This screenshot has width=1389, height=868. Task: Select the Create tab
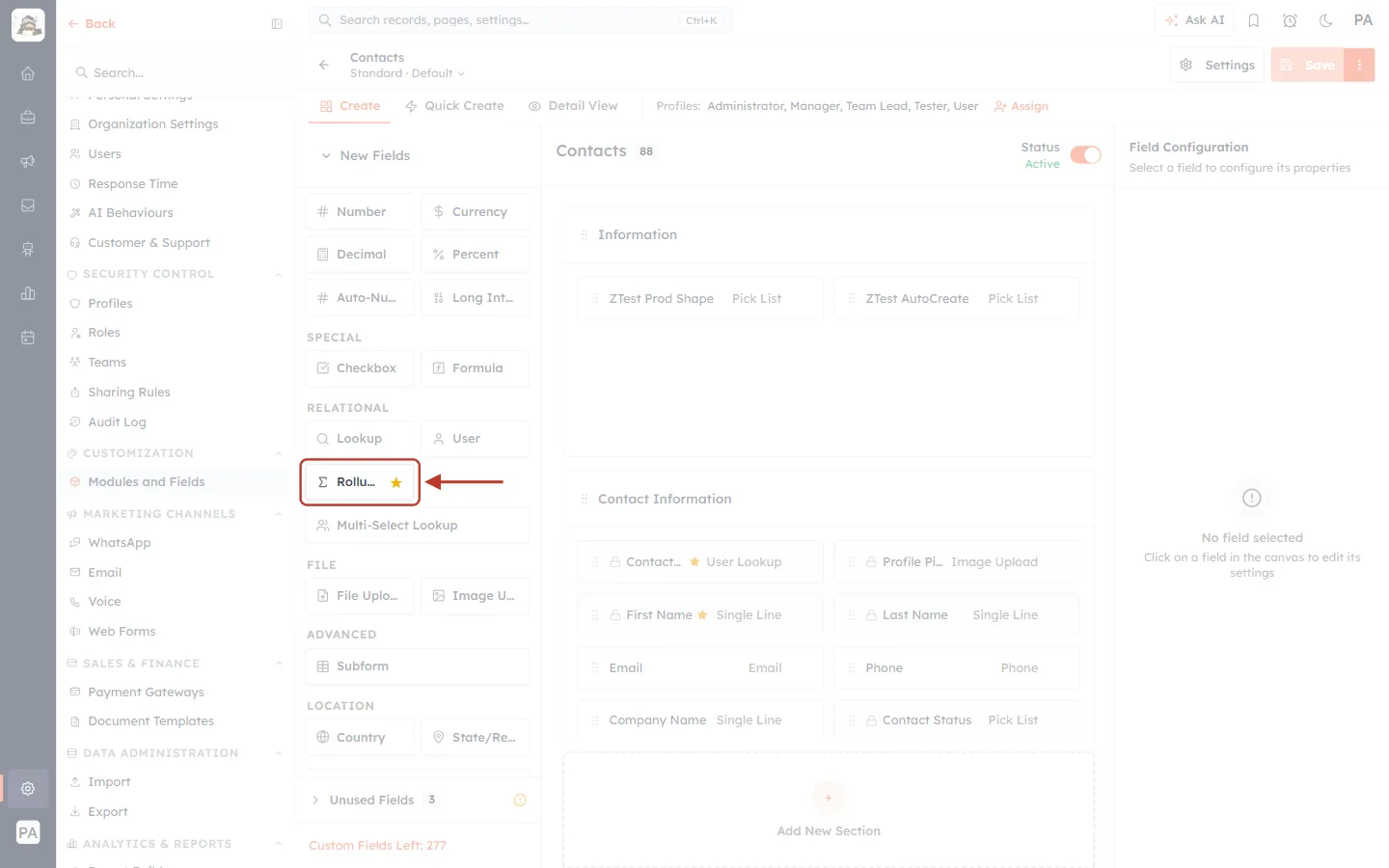350,106
